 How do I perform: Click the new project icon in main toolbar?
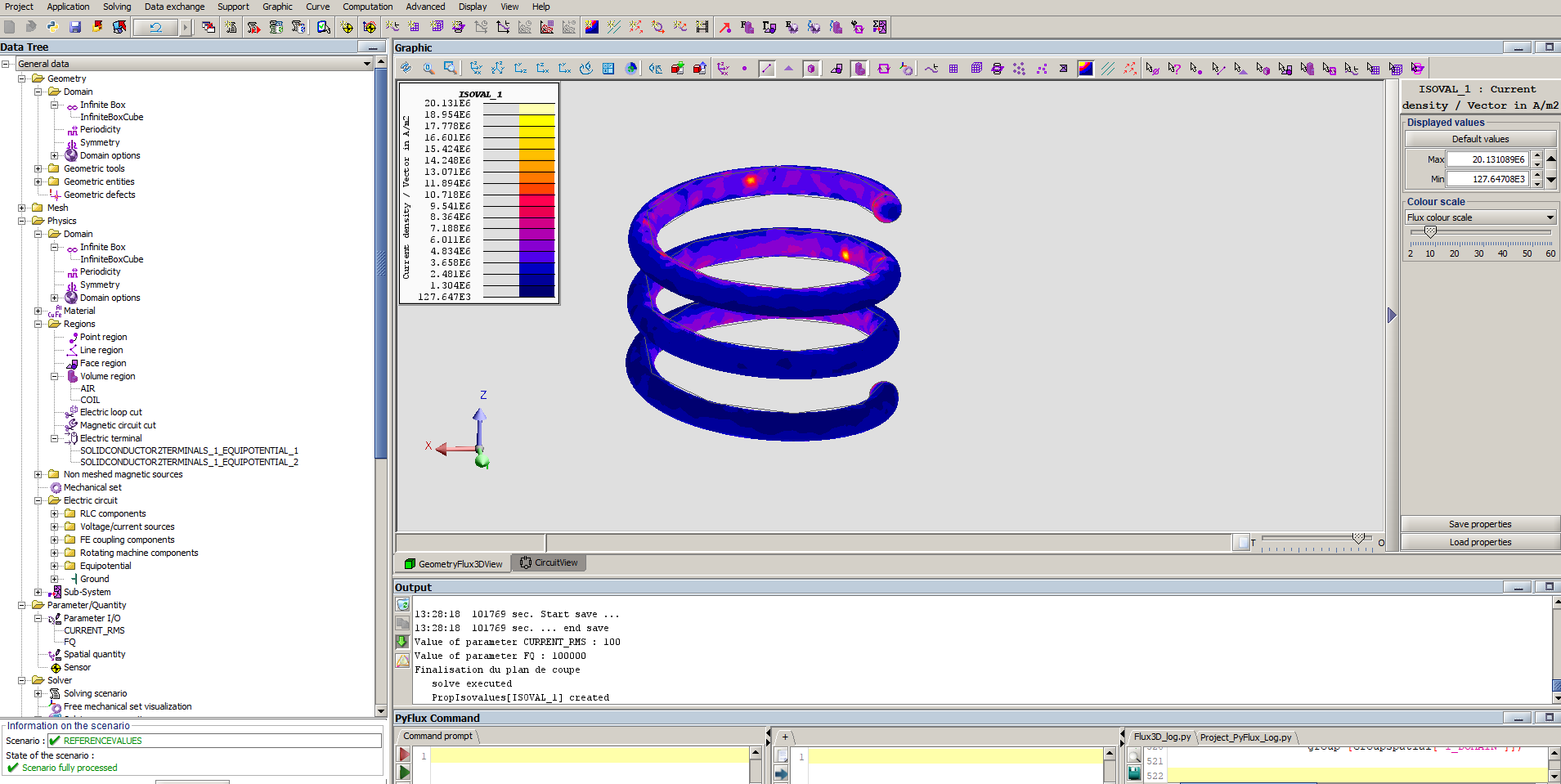(10, 27)
